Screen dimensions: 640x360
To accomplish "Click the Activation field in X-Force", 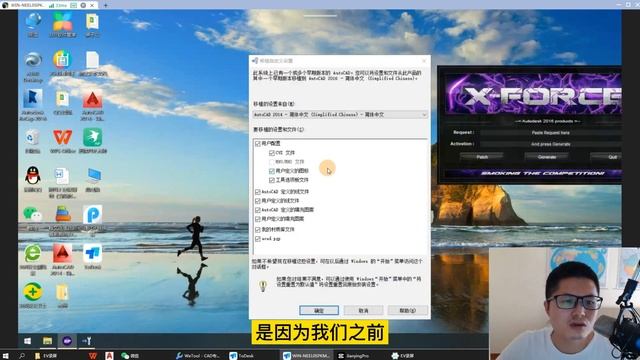I will [x=551, y=144].
